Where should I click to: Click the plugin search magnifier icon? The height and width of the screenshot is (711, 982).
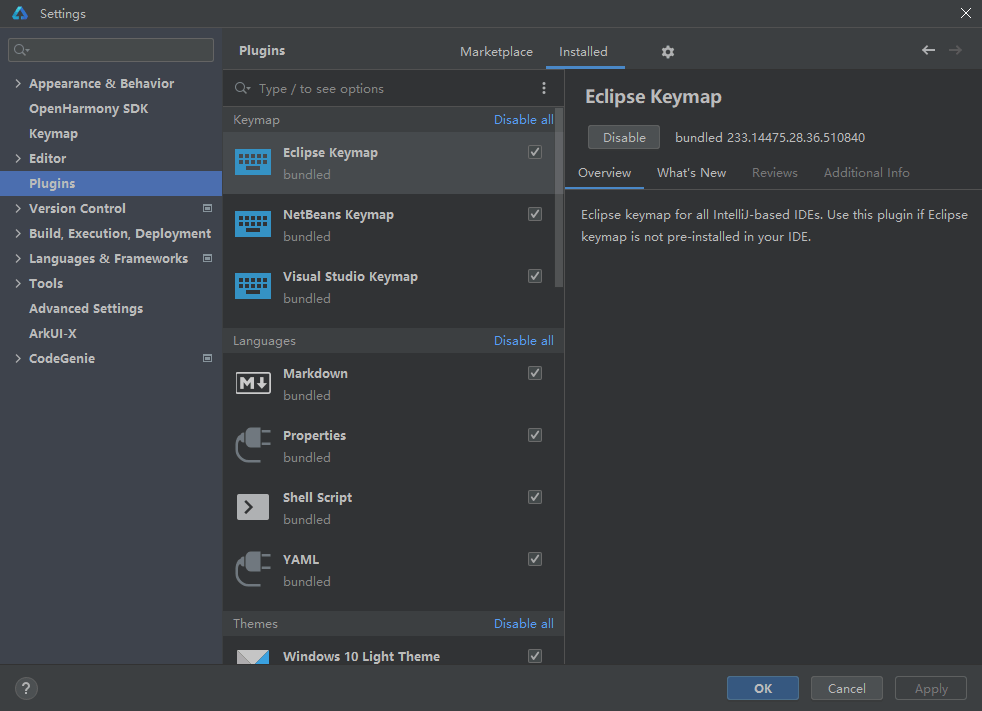(x=242, y=88)
